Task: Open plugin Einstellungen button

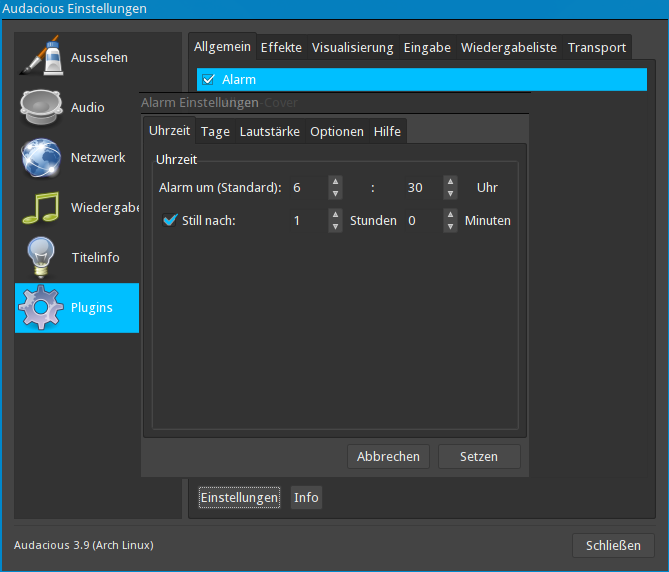Action: [x=239, y=497]
